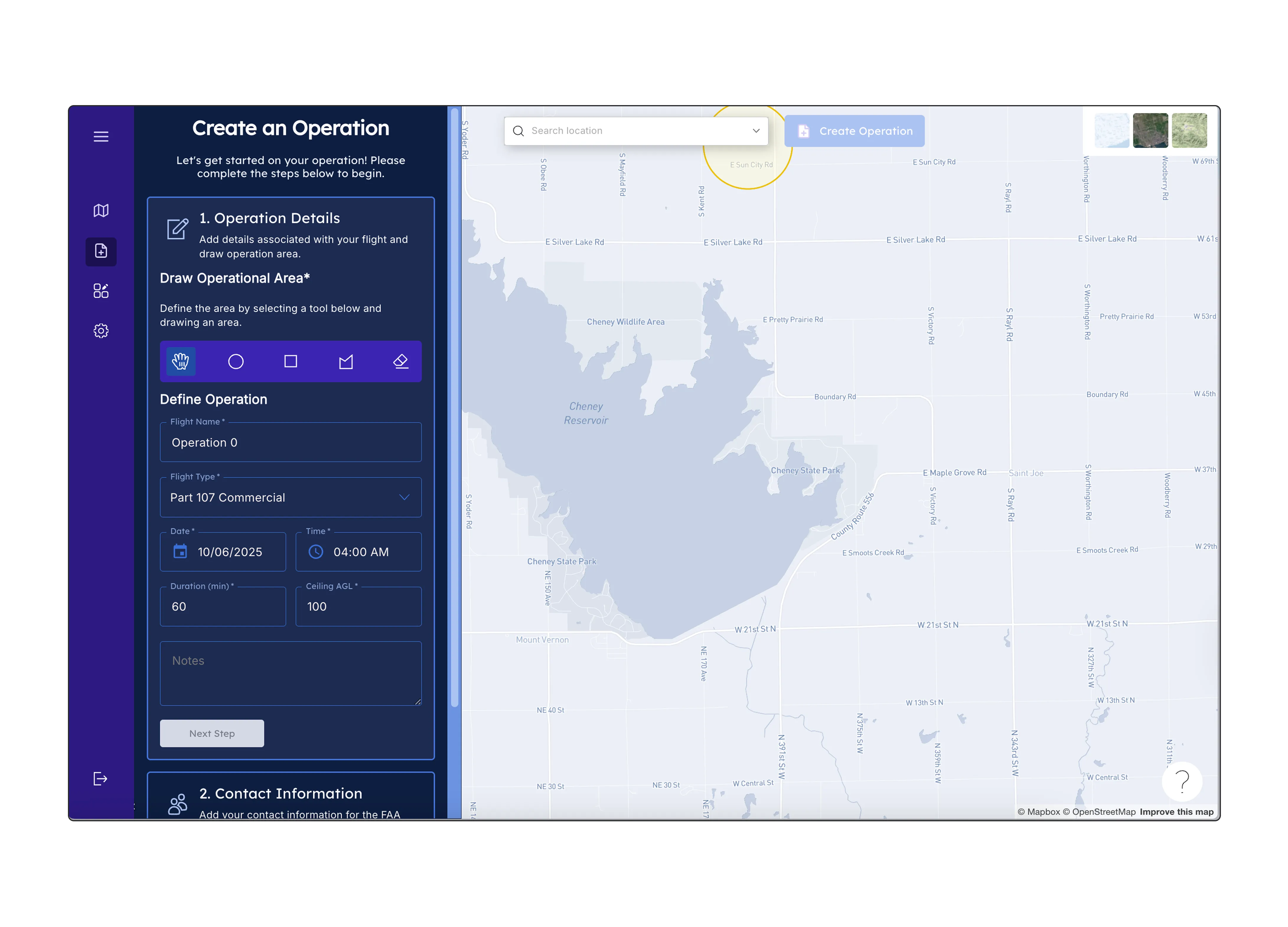
Task: Open the dashboard widgets sidebar icon
Action: (x=101, y=290)
